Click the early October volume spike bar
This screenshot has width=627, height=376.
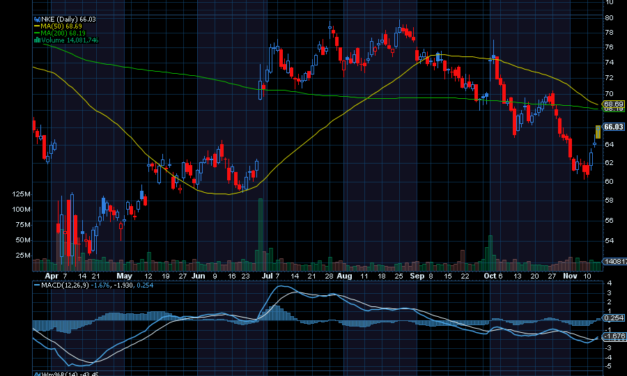click(490, 253)
